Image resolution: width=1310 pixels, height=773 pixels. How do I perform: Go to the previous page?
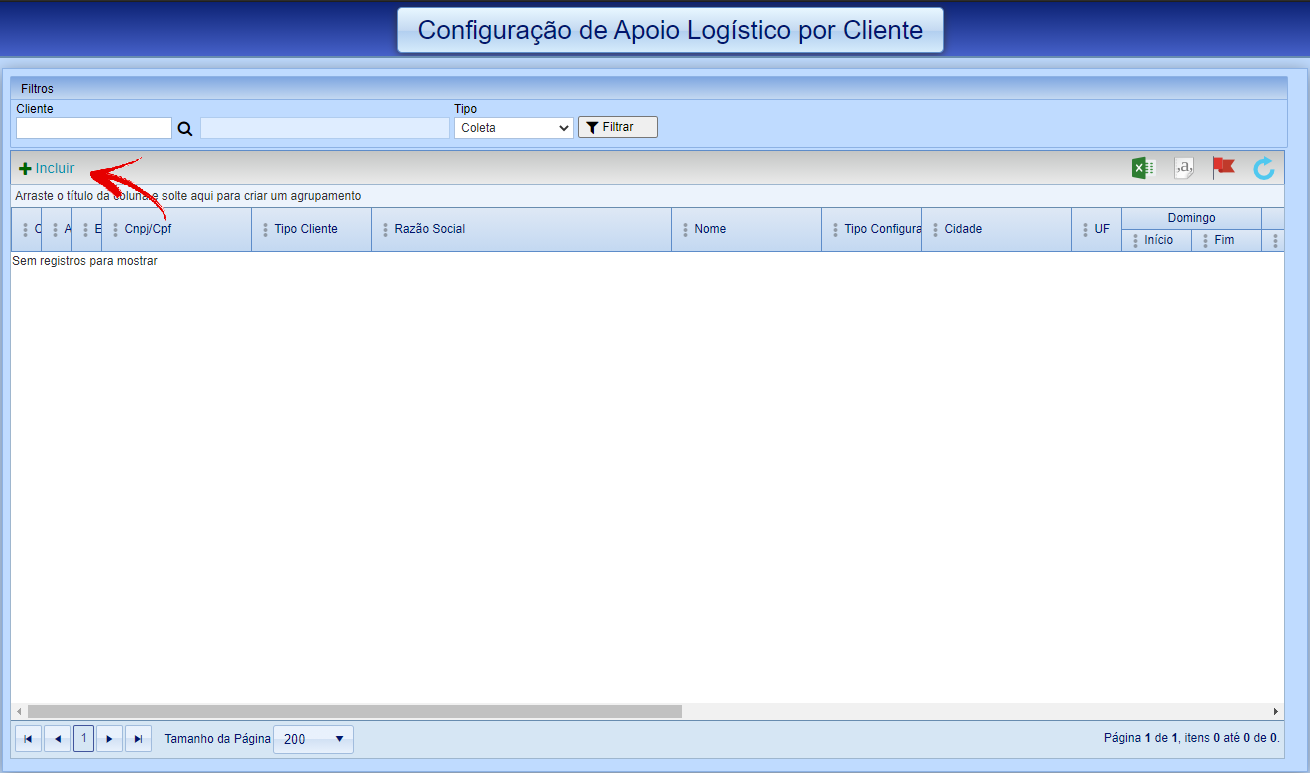coord(57,739)
